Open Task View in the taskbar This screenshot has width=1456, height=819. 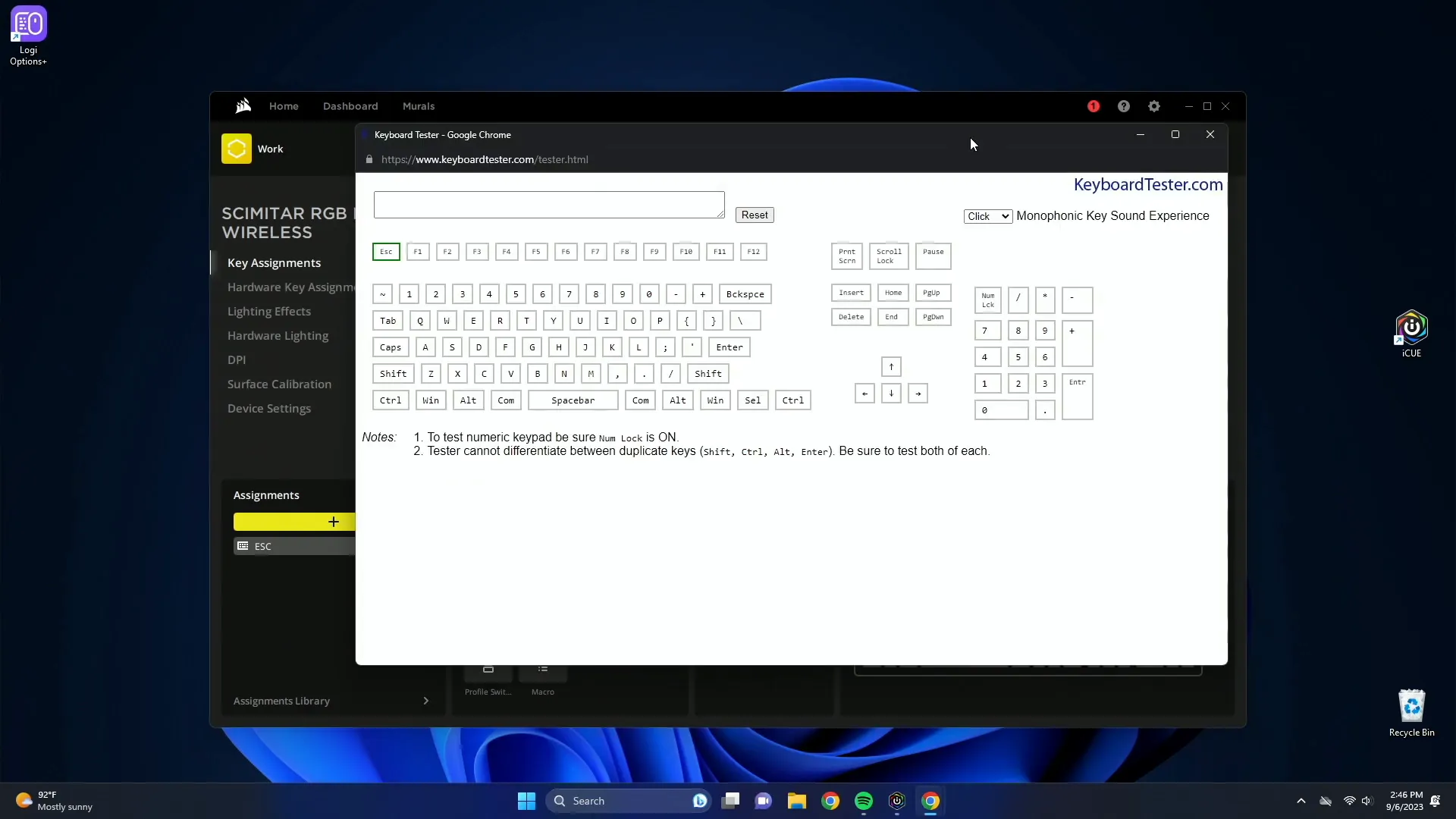point(730,801)
